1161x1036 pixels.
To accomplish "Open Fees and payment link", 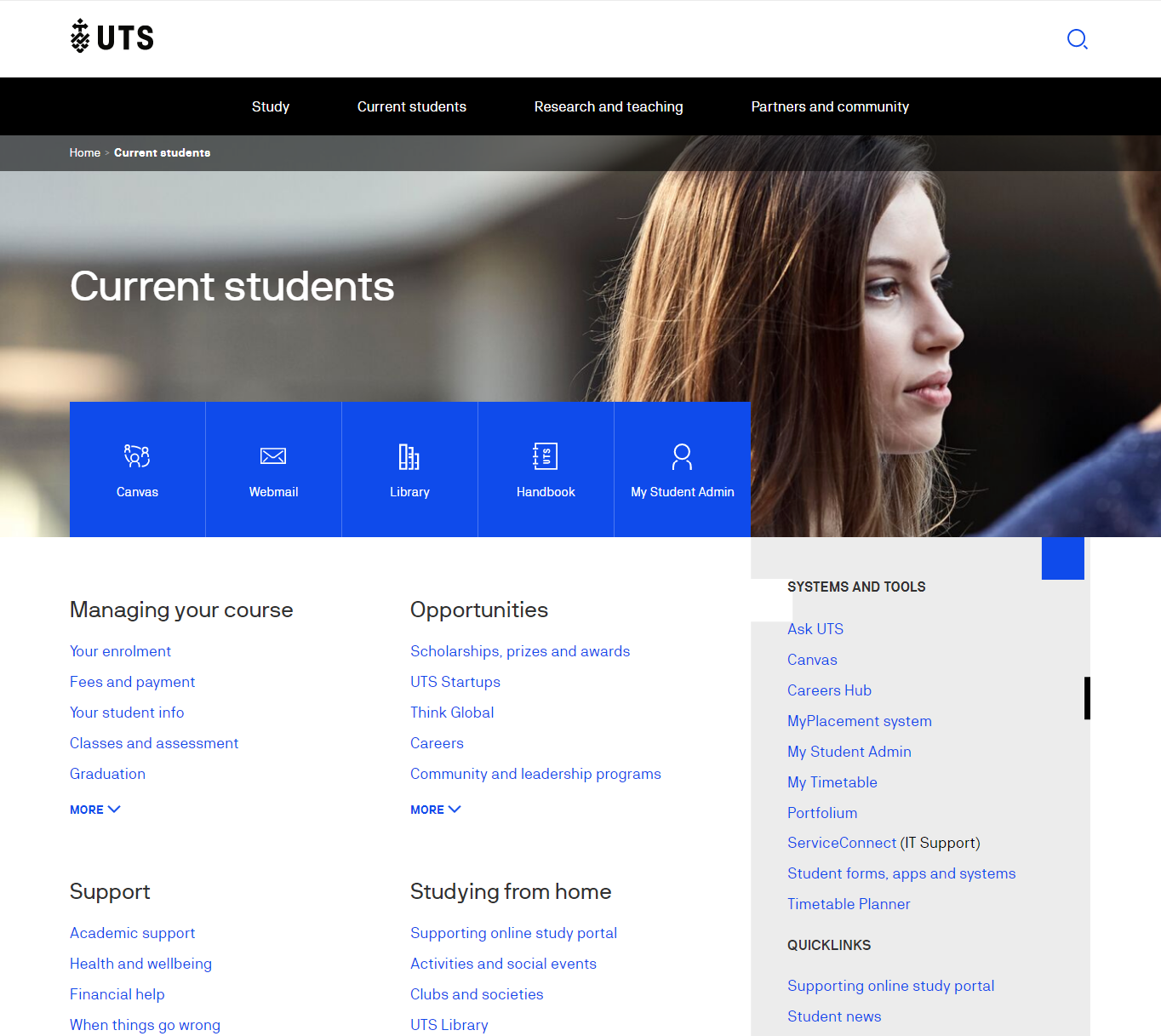I will click(132, 682).
